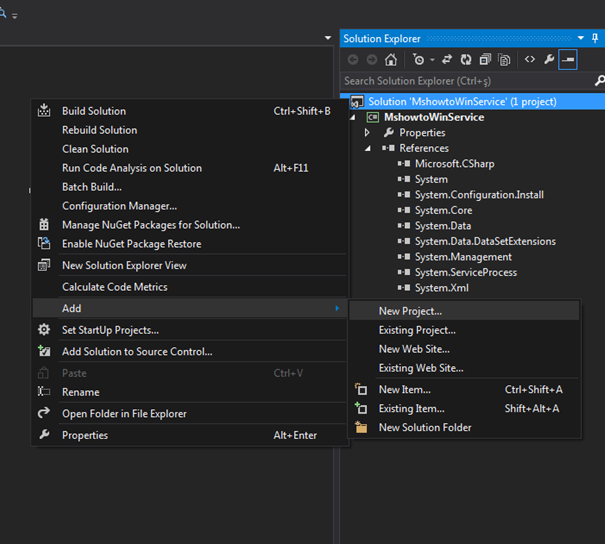Choose Rebuild Solution
Screen dimensions: 605x544
tap(189, 130)
